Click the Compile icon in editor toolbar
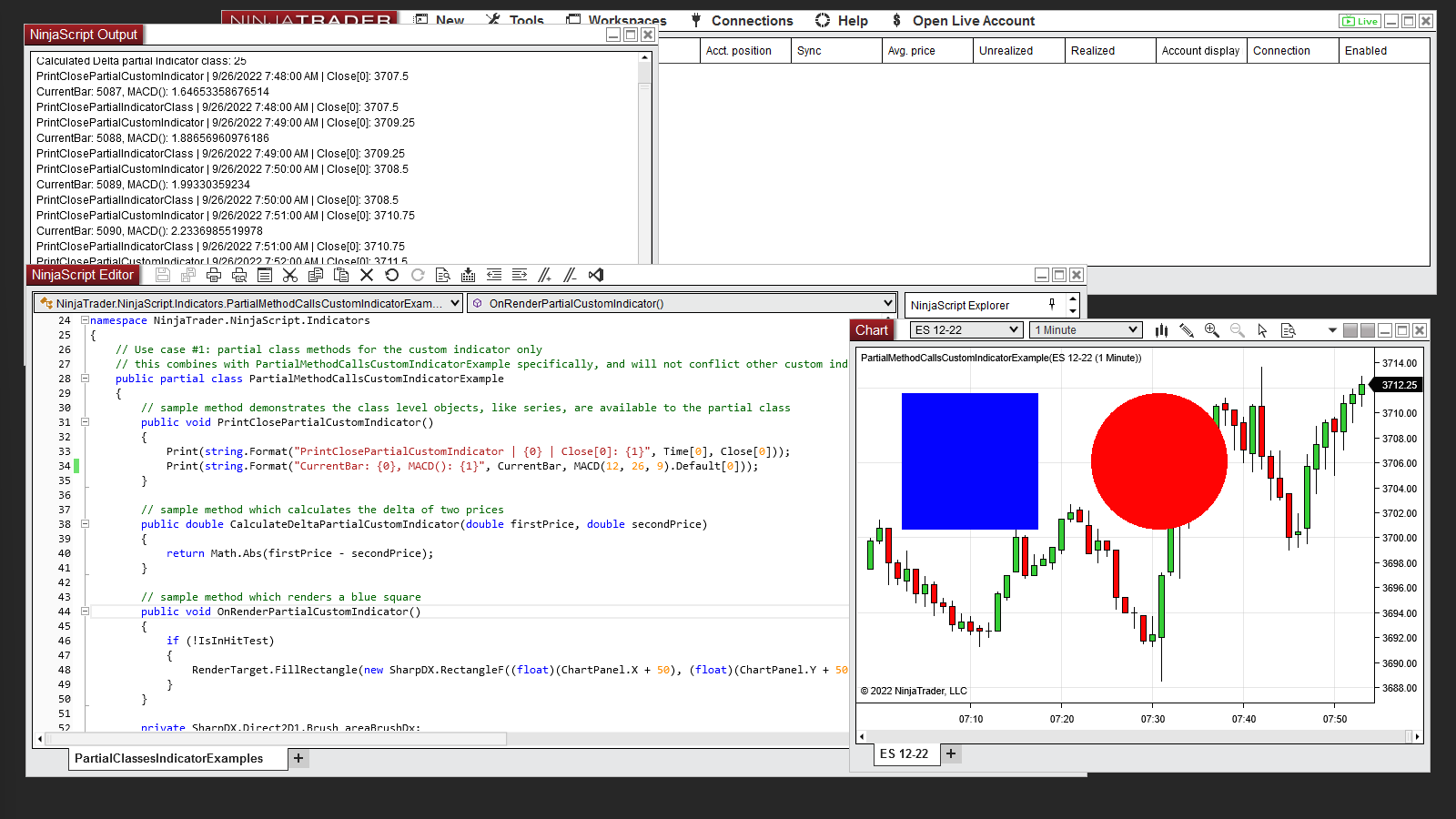 [469, 275]
